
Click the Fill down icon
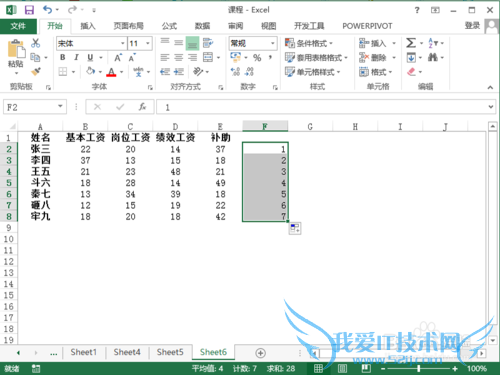pyautogui.click(x=411, y=57)
